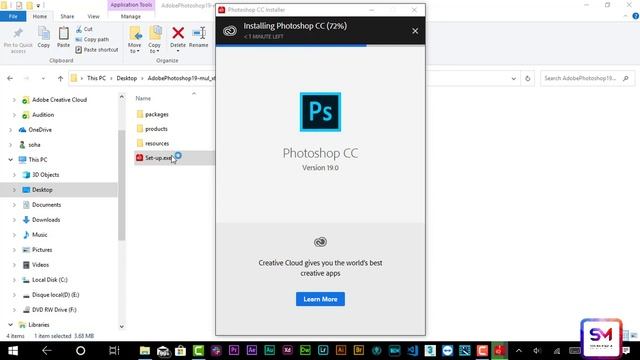Viewport: 640px width, 360px height.
Task: Open the resources folder
Action: click(x=157, y=143)
